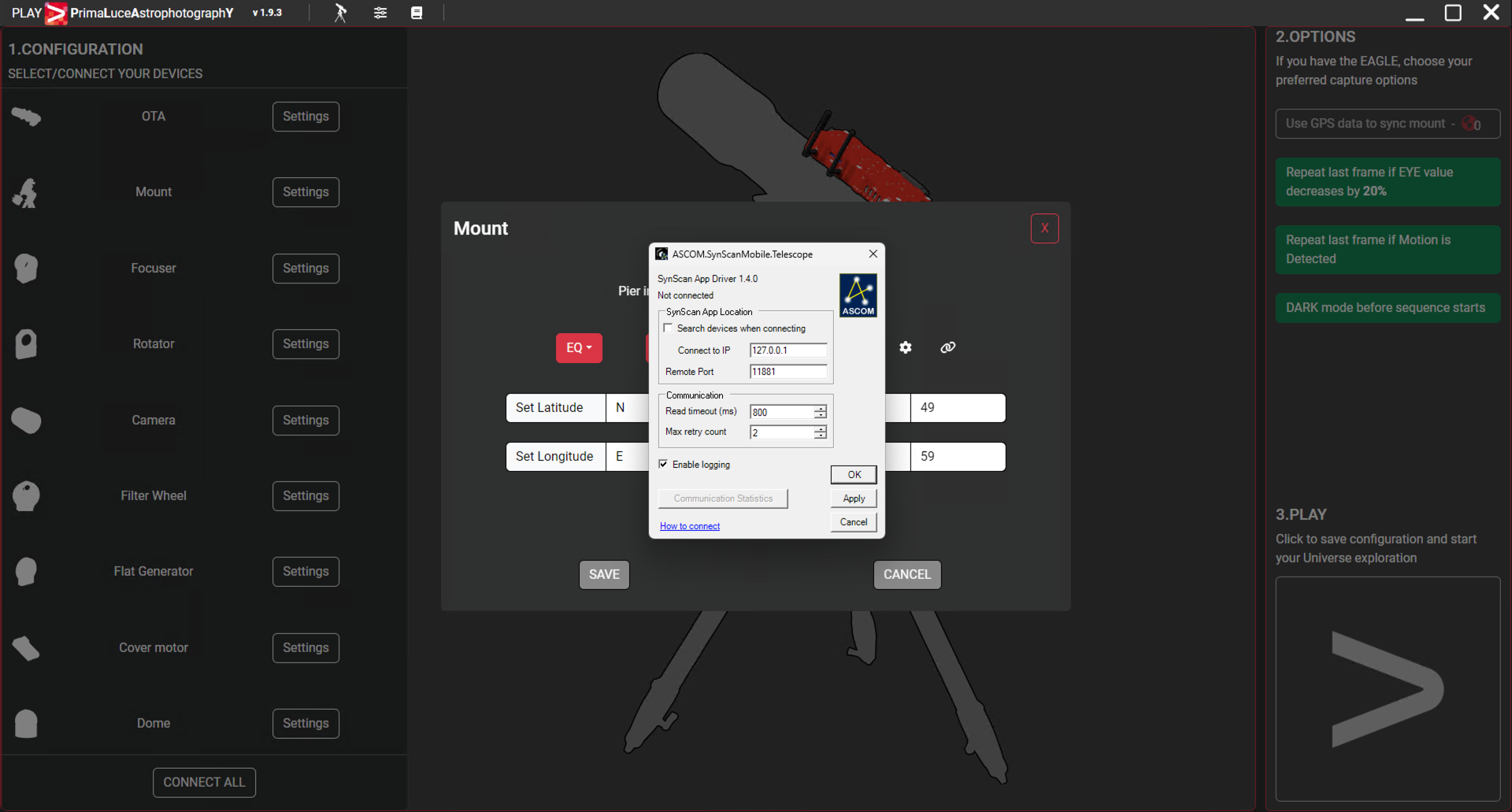Click the Flat Generator device icon
The width and height of the screenshot is (1512, 812).
coord(26,572)
